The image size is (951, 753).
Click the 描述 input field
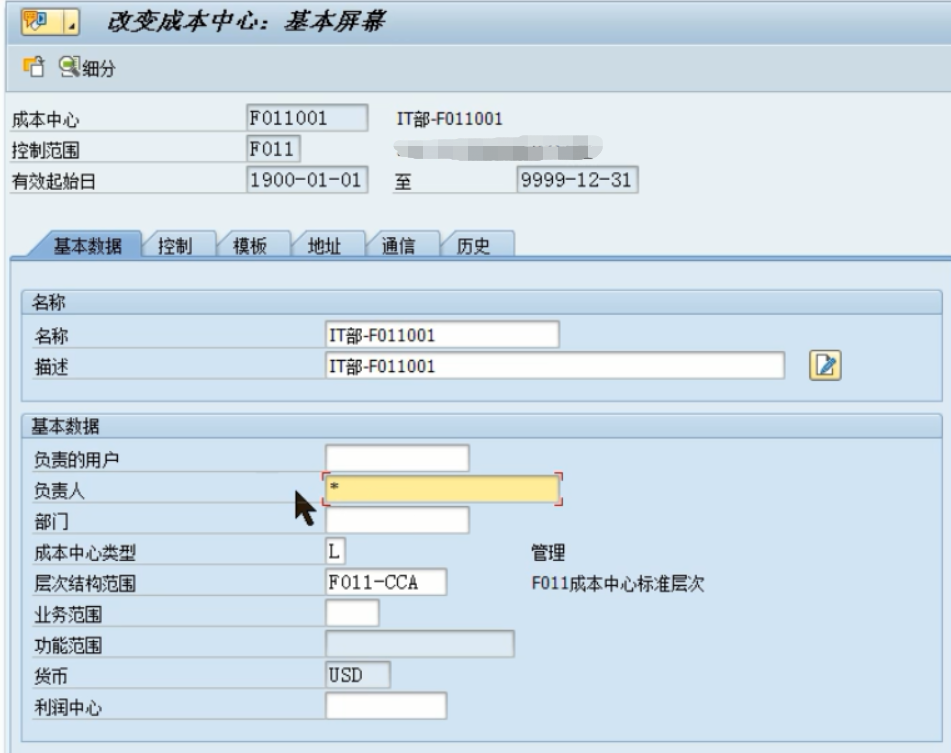555,366
